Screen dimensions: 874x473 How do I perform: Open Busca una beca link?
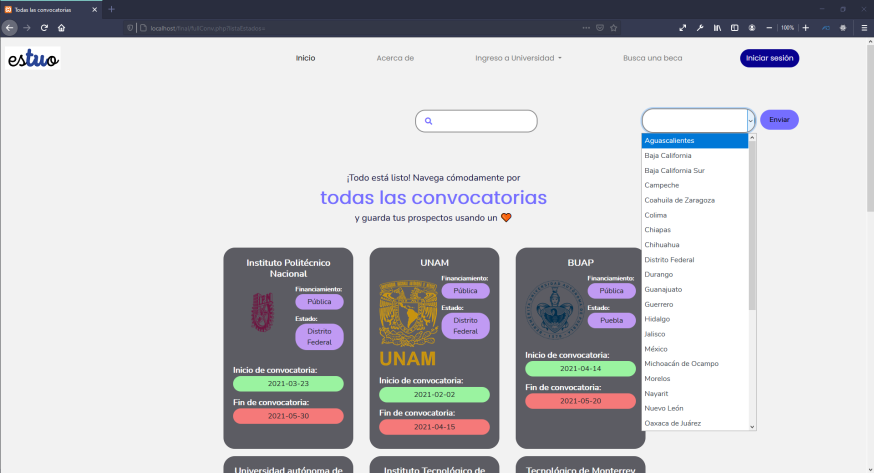[x=653, y=58]
